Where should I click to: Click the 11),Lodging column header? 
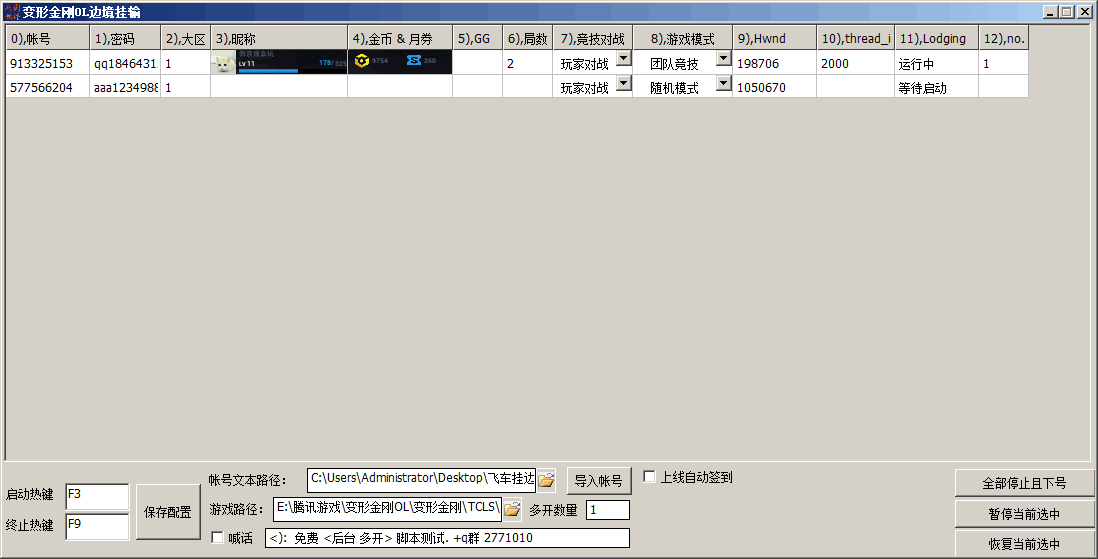[936, 39]
